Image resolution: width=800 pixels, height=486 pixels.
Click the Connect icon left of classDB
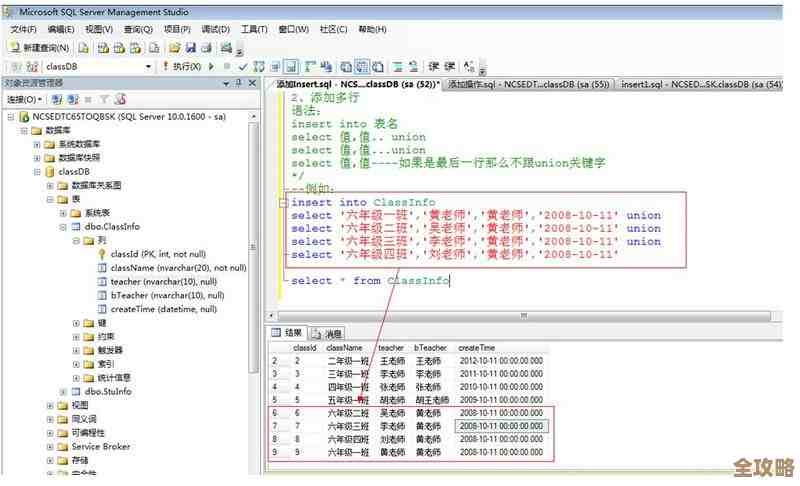16,66
